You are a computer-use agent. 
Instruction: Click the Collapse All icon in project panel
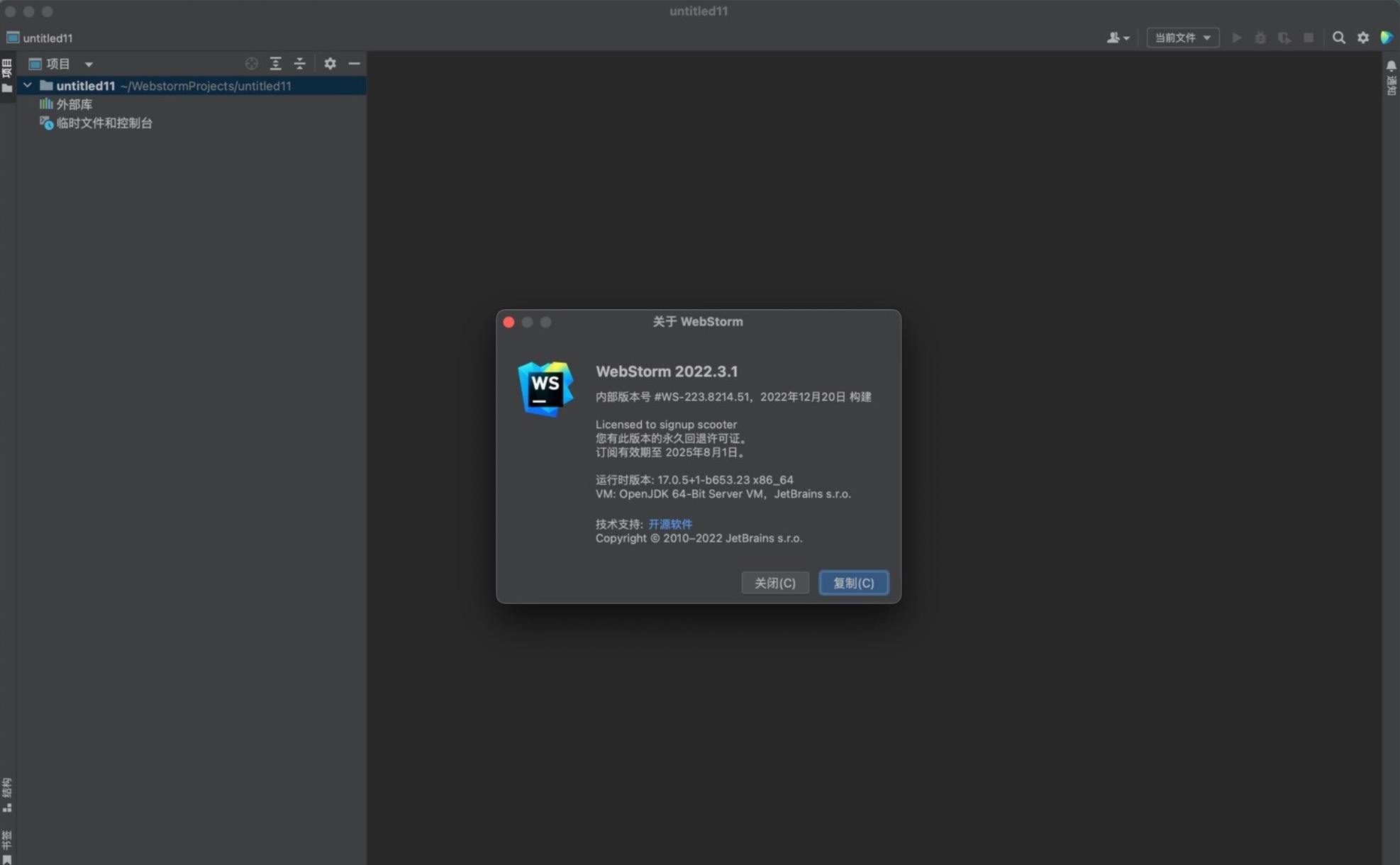tap(299, 64)
